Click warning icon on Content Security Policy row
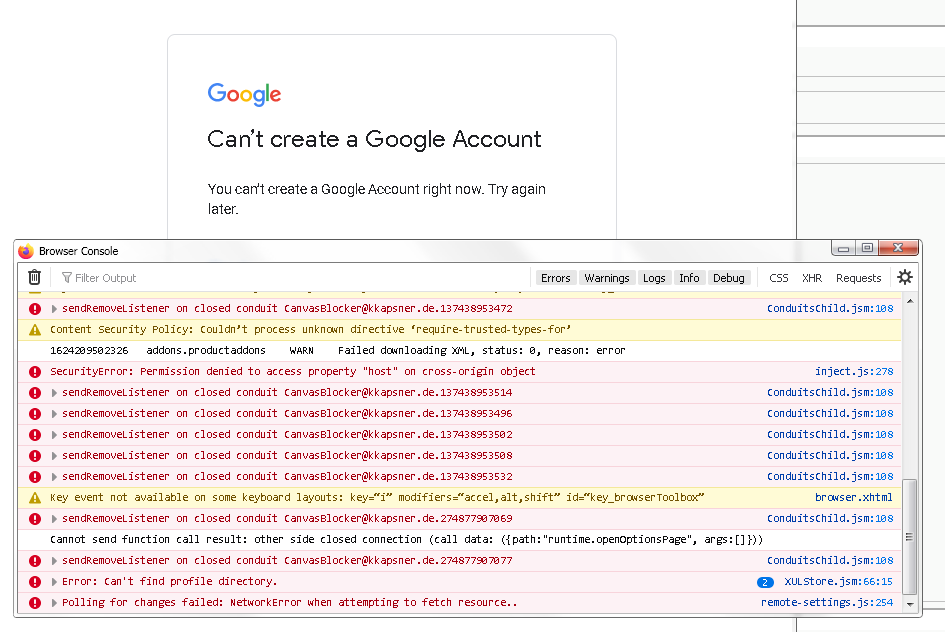Image resolution: width=945 pixels, height=632 pixels. [35, 330]
